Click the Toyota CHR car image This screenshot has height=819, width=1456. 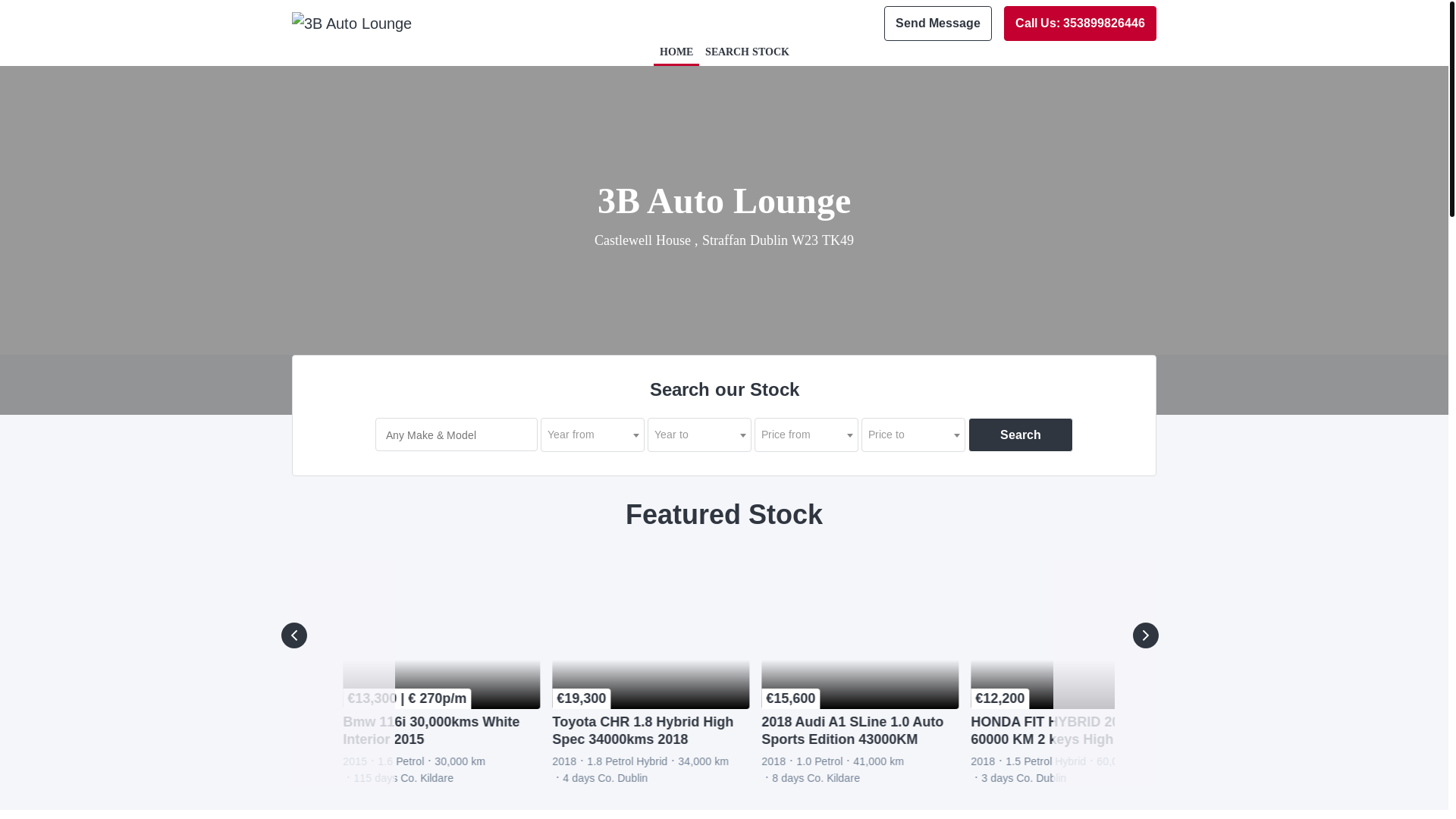(651, 634)
